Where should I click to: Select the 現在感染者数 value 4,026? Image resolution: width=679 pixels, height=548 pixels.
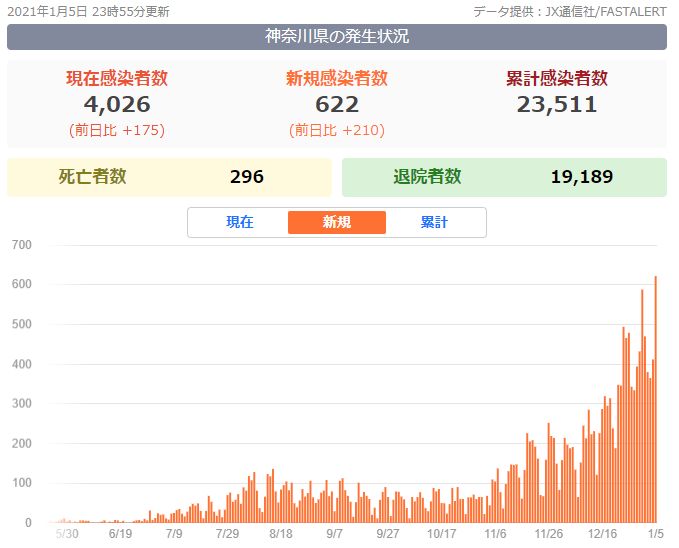(117, 104)
